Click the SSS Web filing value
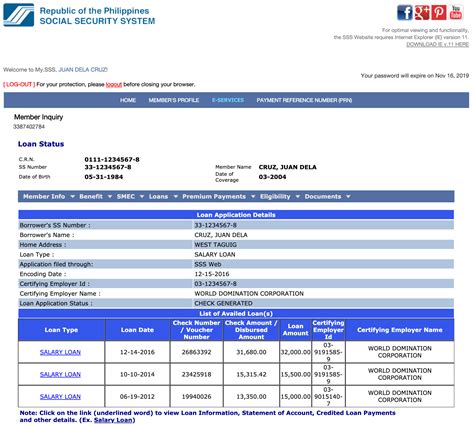The image size is (474, 428). pyautogui.click(x=208, y=264)
